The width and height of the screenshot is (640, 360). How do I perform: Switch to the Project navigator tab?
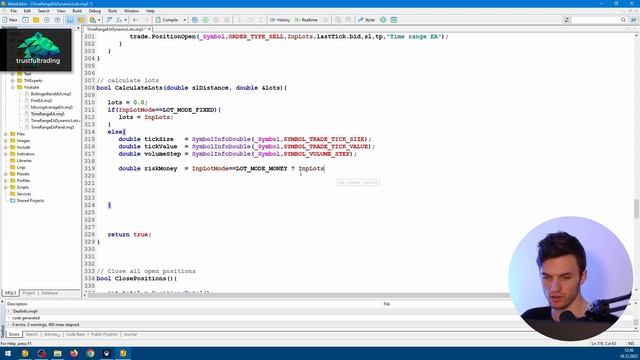point(29,293)
